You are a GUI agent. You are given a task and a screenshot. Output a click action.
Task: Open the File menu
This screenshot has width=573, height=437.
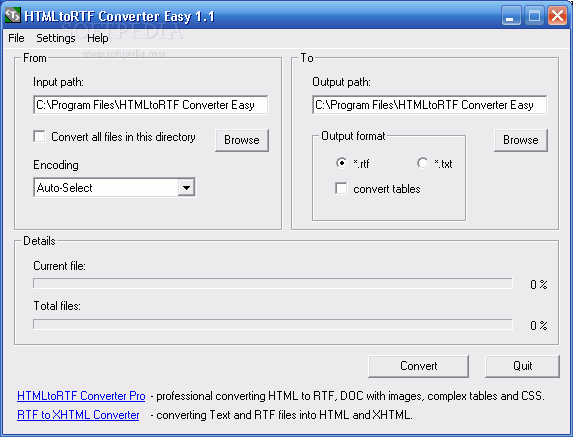(16, 38)
